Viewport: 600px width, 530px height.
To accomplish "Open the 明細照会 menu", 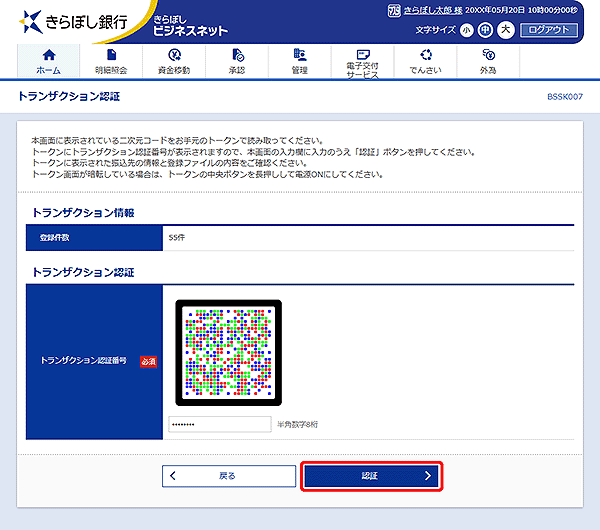I will pyautogui.click(x=111, y=61).
